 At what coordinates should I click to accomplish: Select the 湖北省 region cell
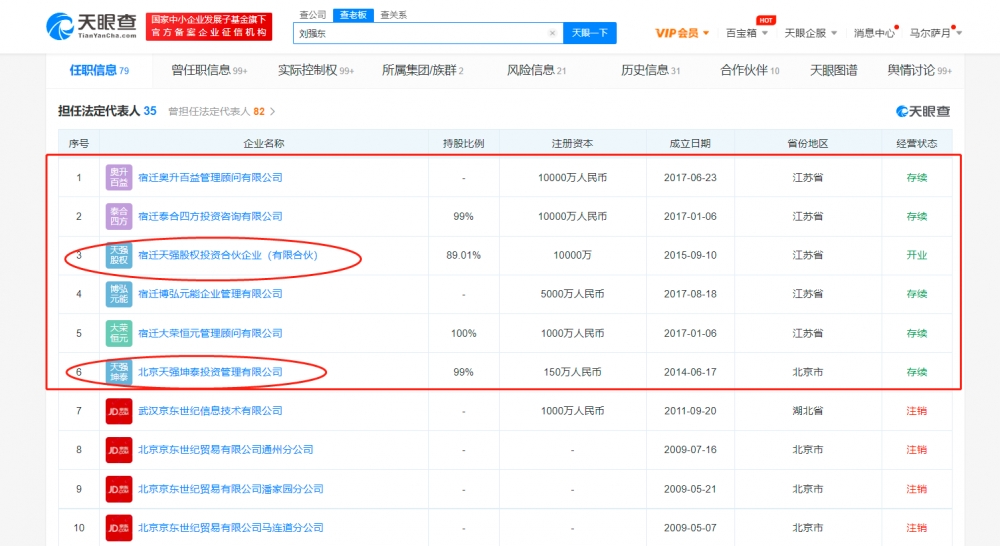807,411
